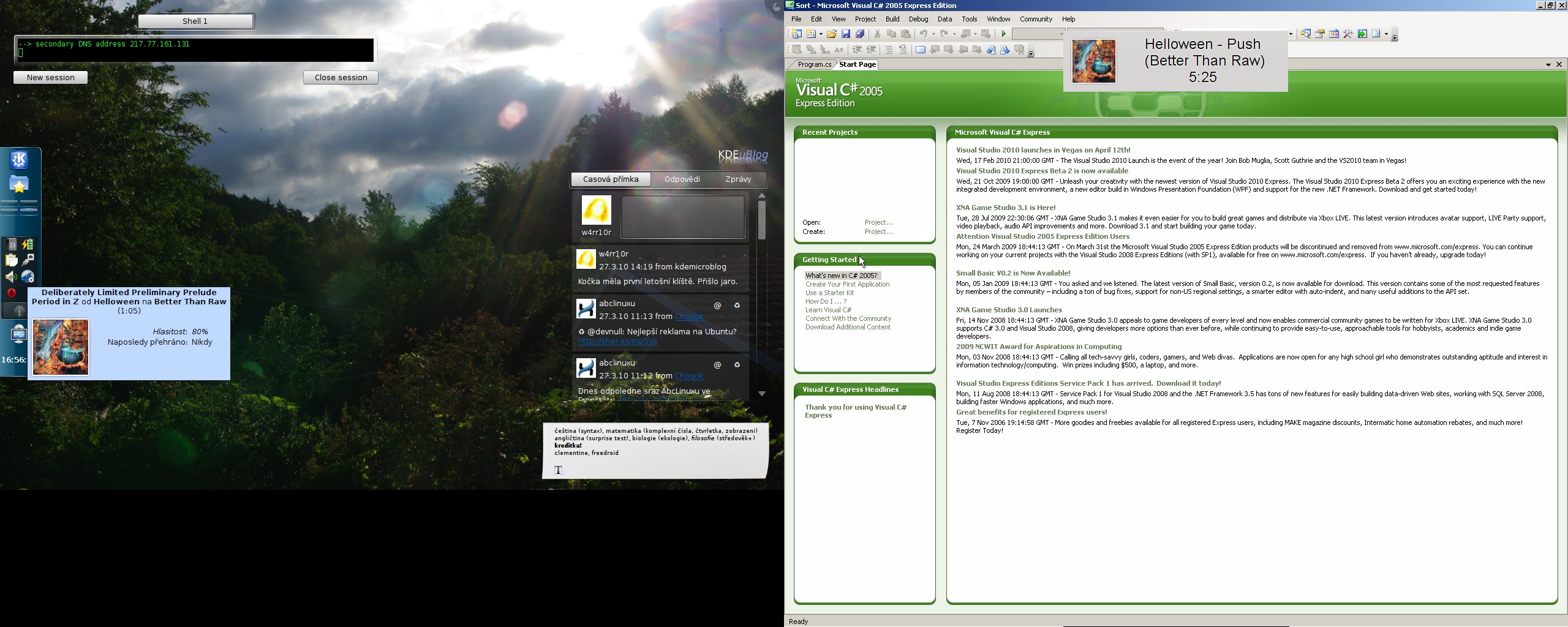Switch to Program.cs tab

814,64
